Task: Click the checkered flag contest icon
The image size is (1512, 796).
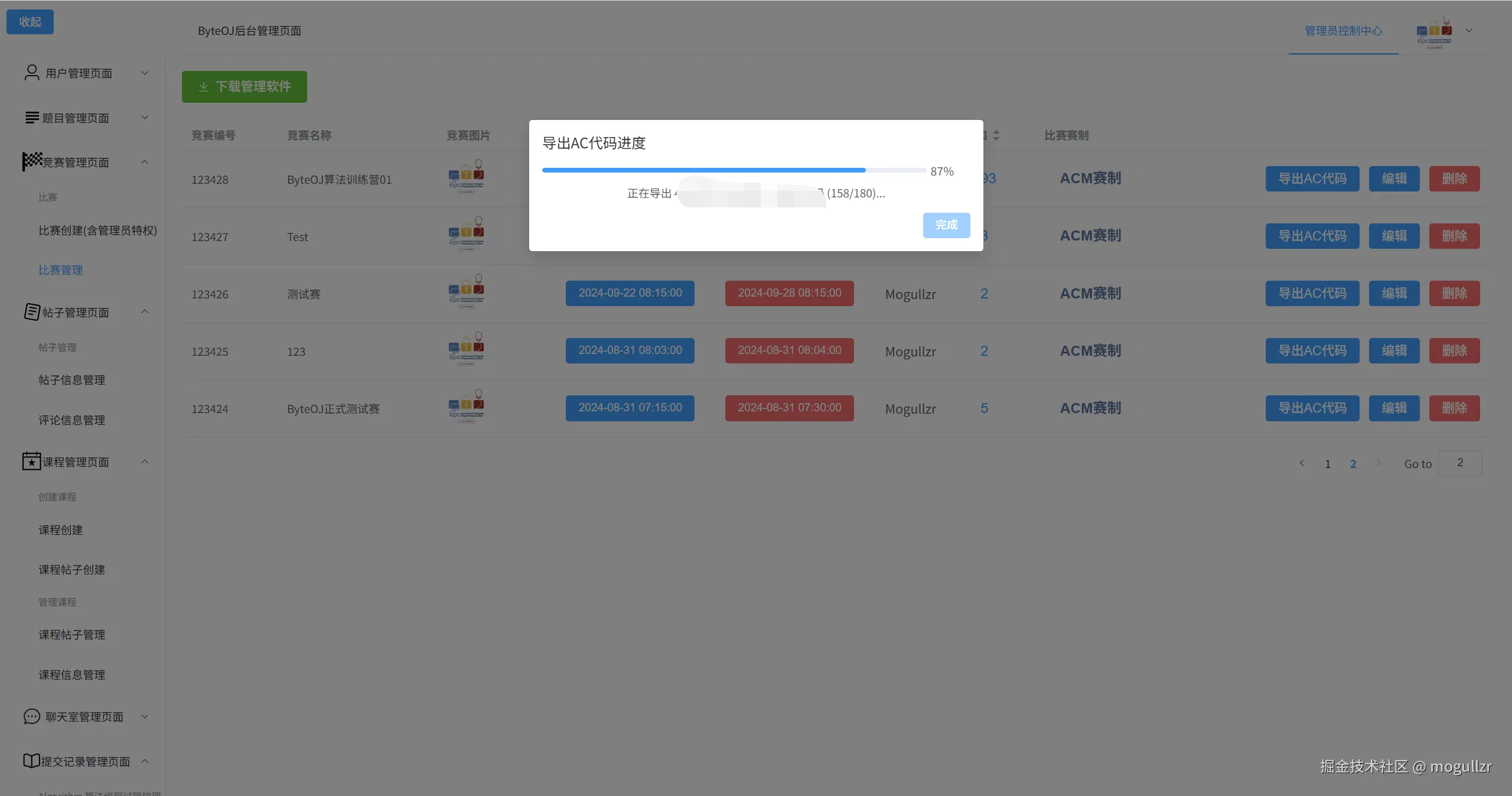Action: [x=32, y=161]
